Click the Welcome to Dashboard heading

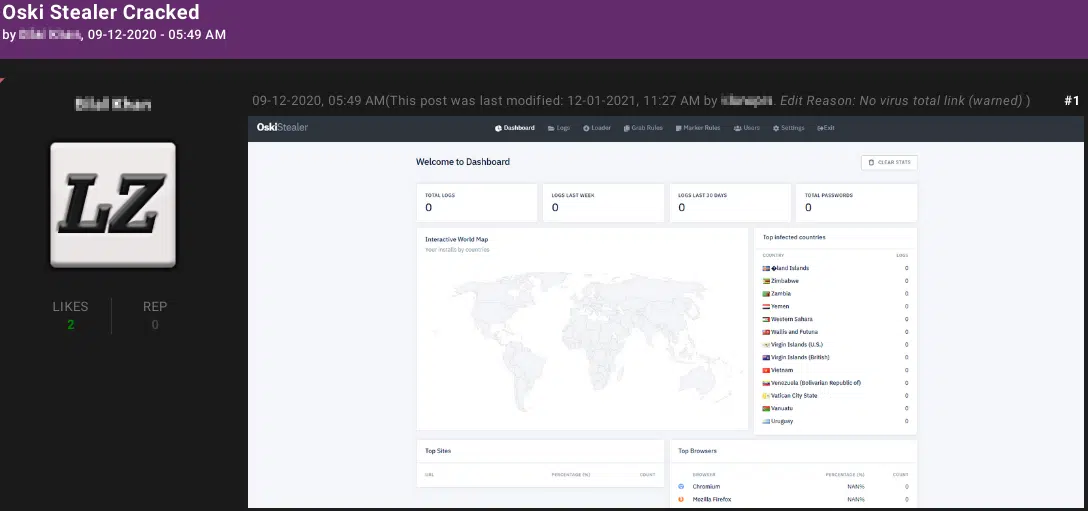coord(463,162)
